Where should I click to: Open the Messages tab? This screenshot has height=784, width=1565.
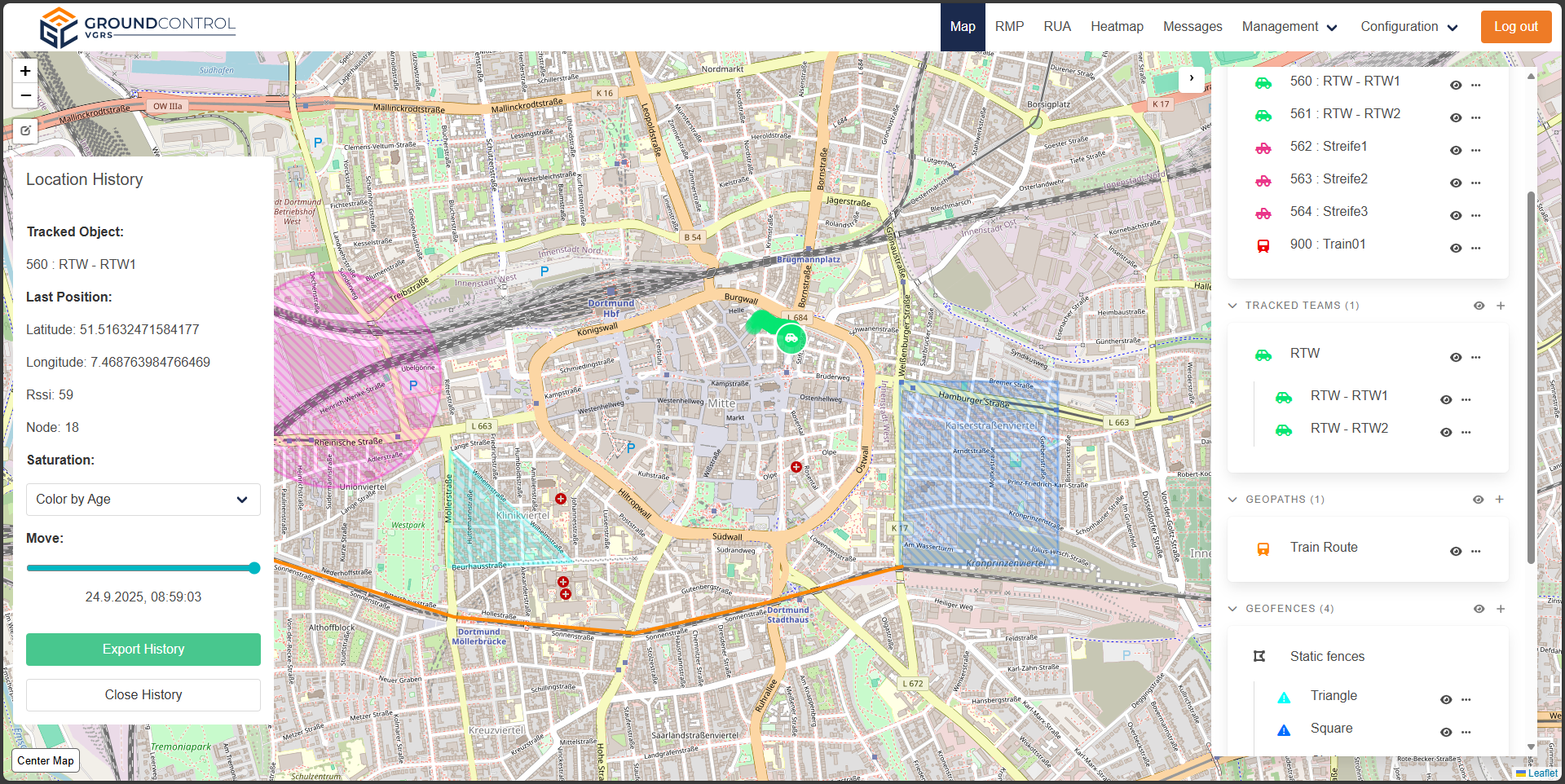click(x=1192, y=27)
